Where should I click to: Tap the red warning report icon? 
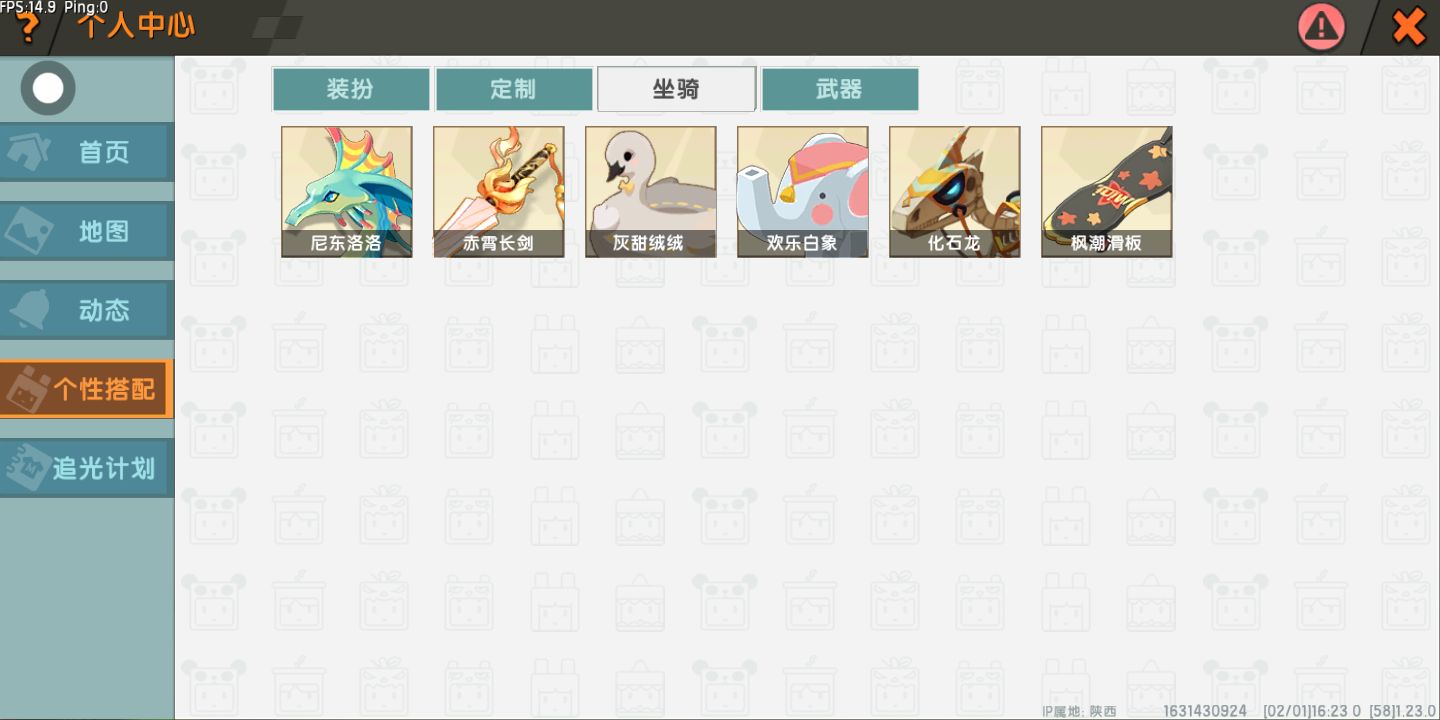tap(1321, 27)
